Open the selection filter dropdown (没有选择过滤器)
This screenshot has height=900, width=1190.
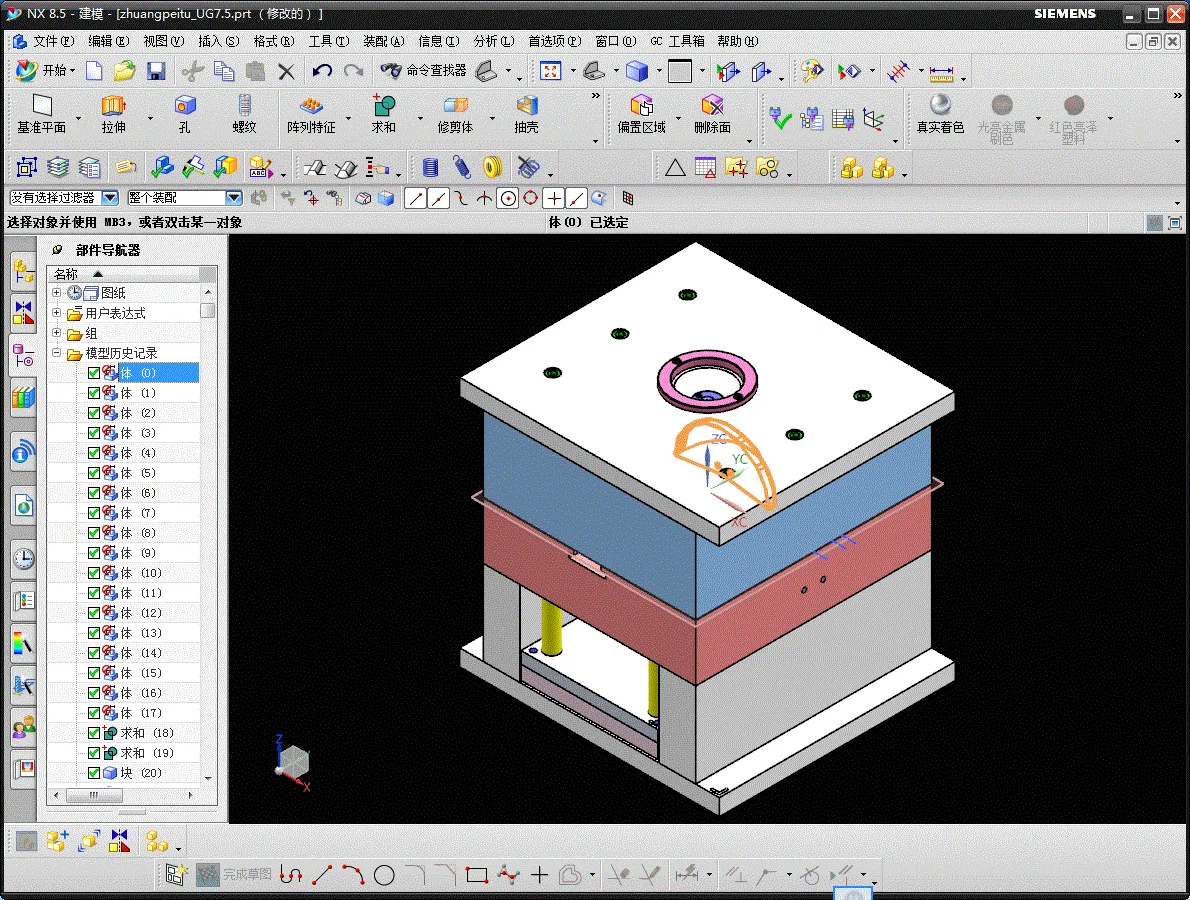coord(110,198)
